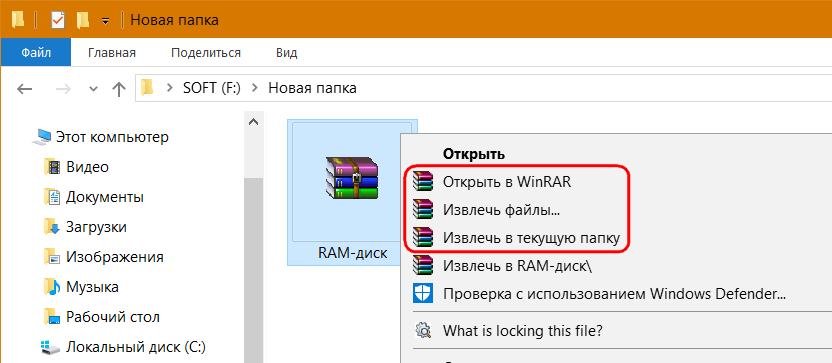Click WinRAR icon beside Извлечь в текущую папку
Image resolution: width=832 pixels, height=363 pixels.
click(423, 238)
